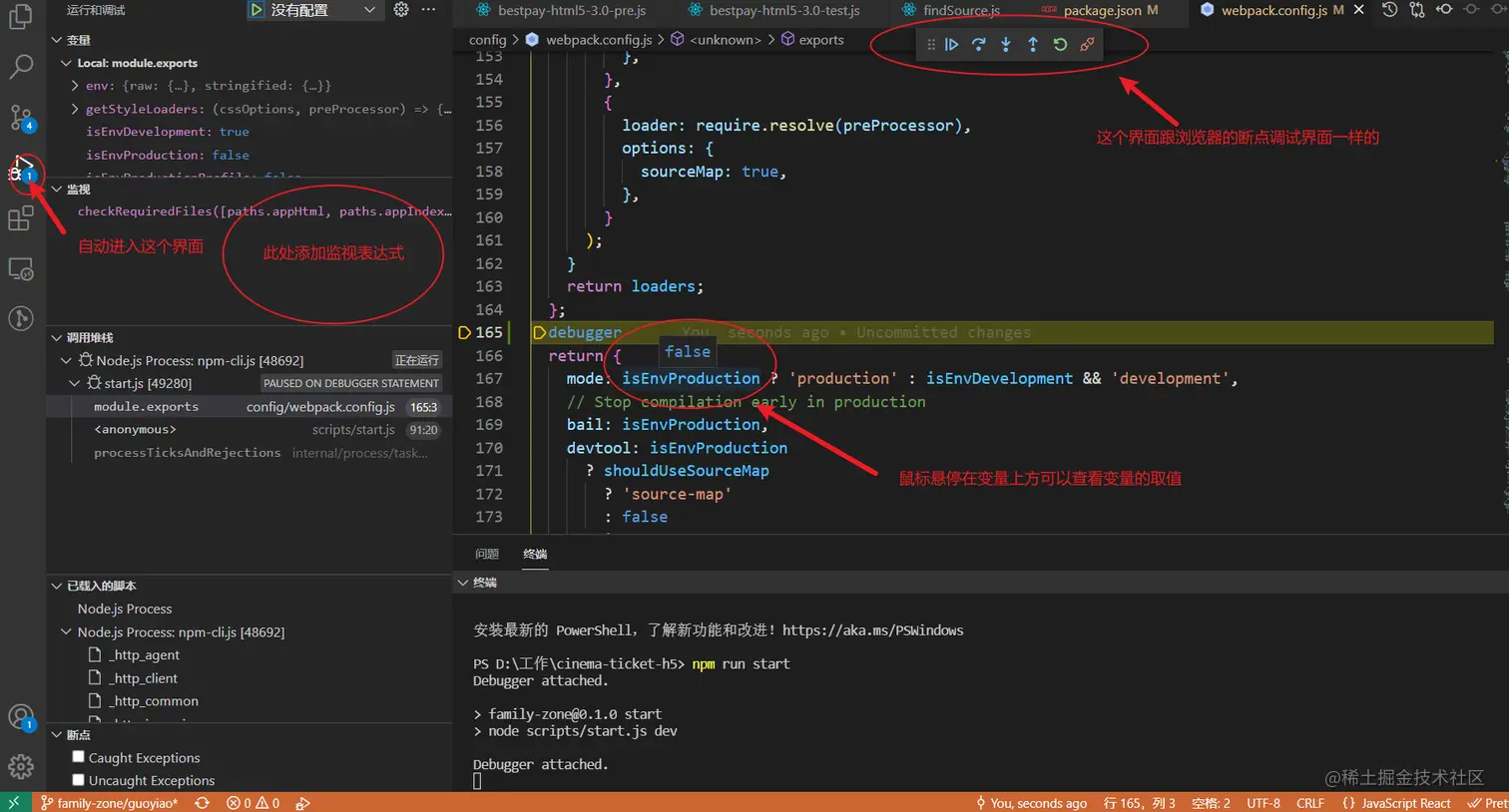Screen dimensions: 1509x812
Task: Open file history clock icon in editor actions
Action: (1389, 9)
